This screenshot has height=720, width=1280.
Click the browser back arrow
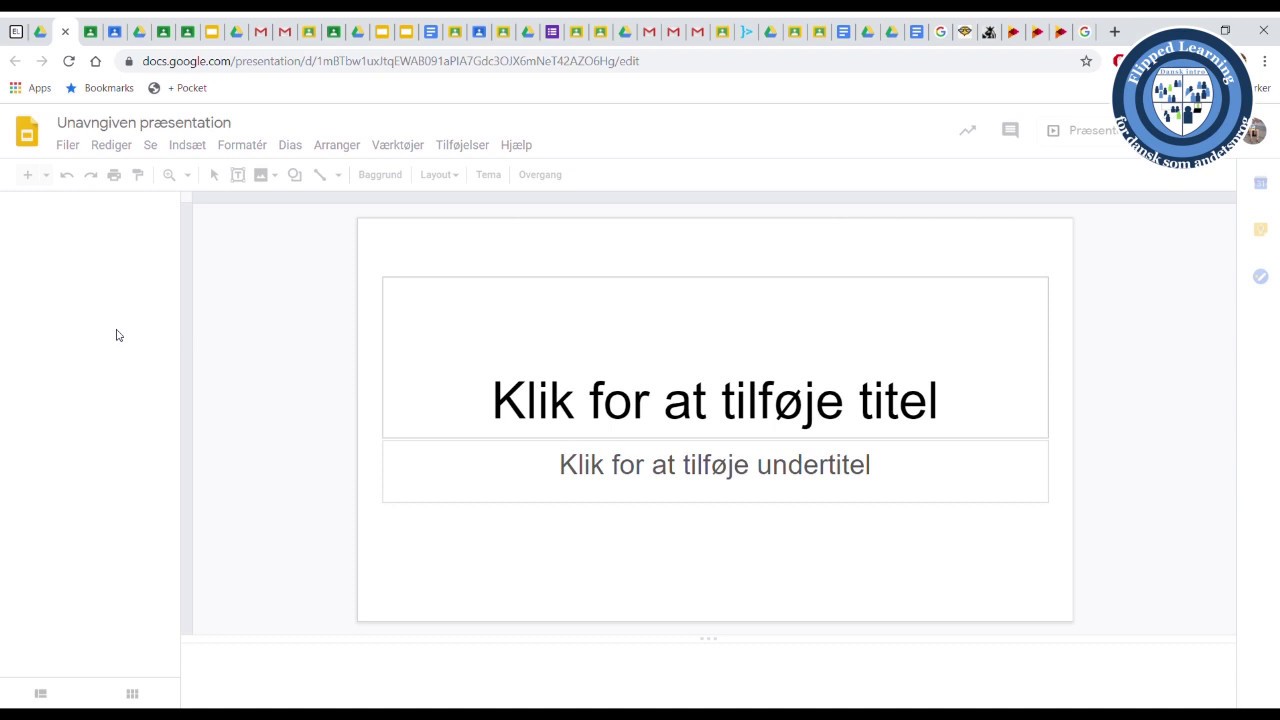click(15, 61)
